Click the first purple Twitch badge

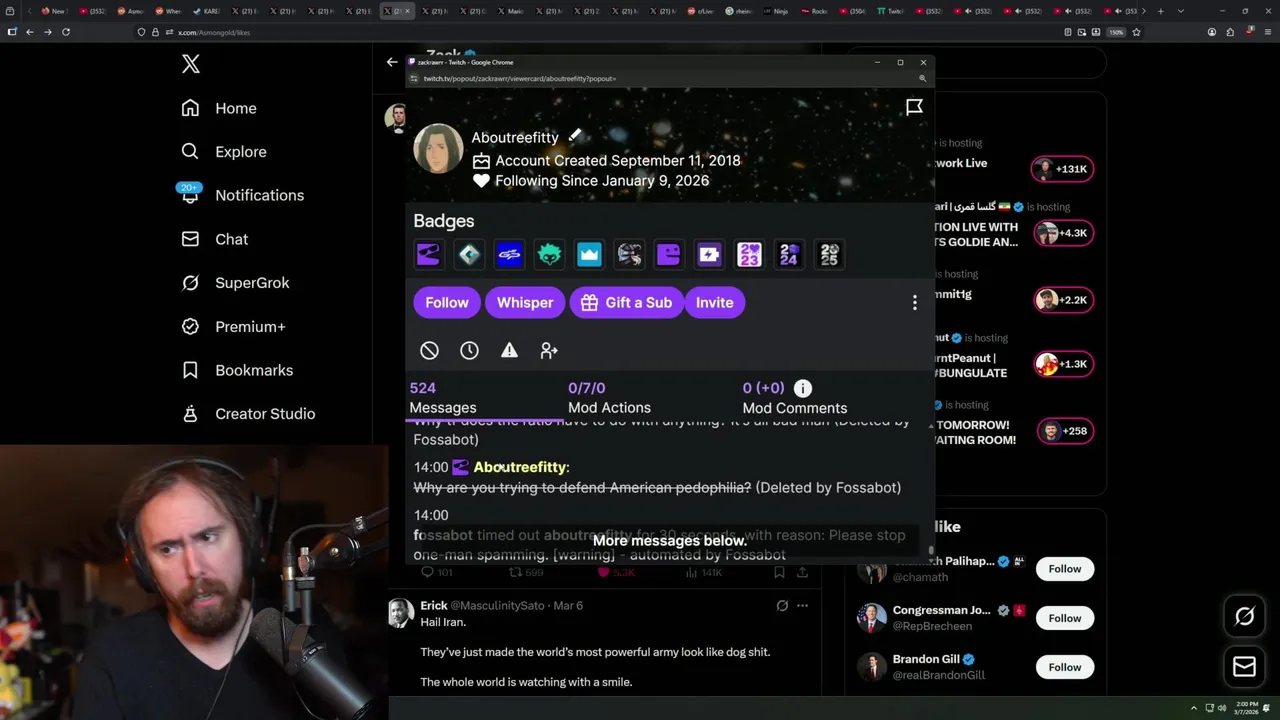click(429, 255)
